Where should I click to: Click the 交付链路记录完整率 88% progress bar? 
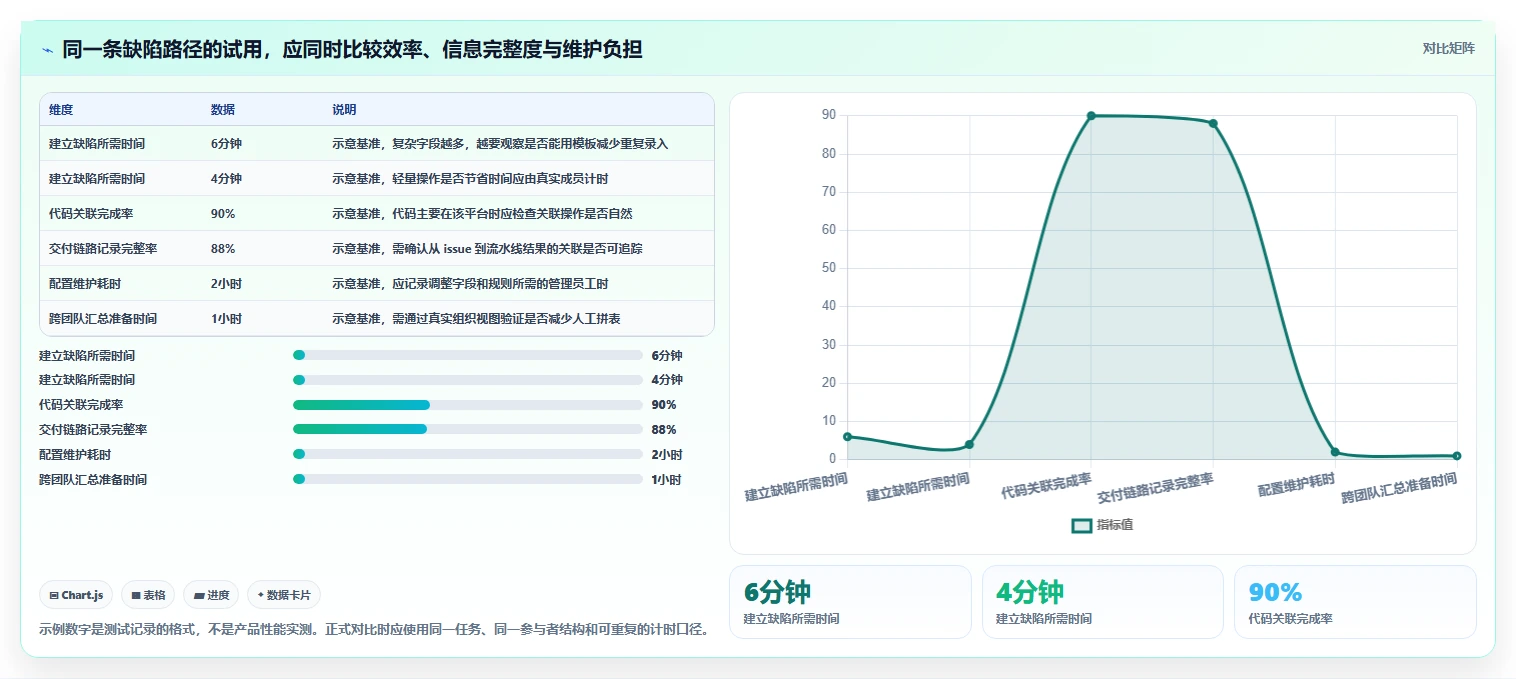[x=467, y=430]
